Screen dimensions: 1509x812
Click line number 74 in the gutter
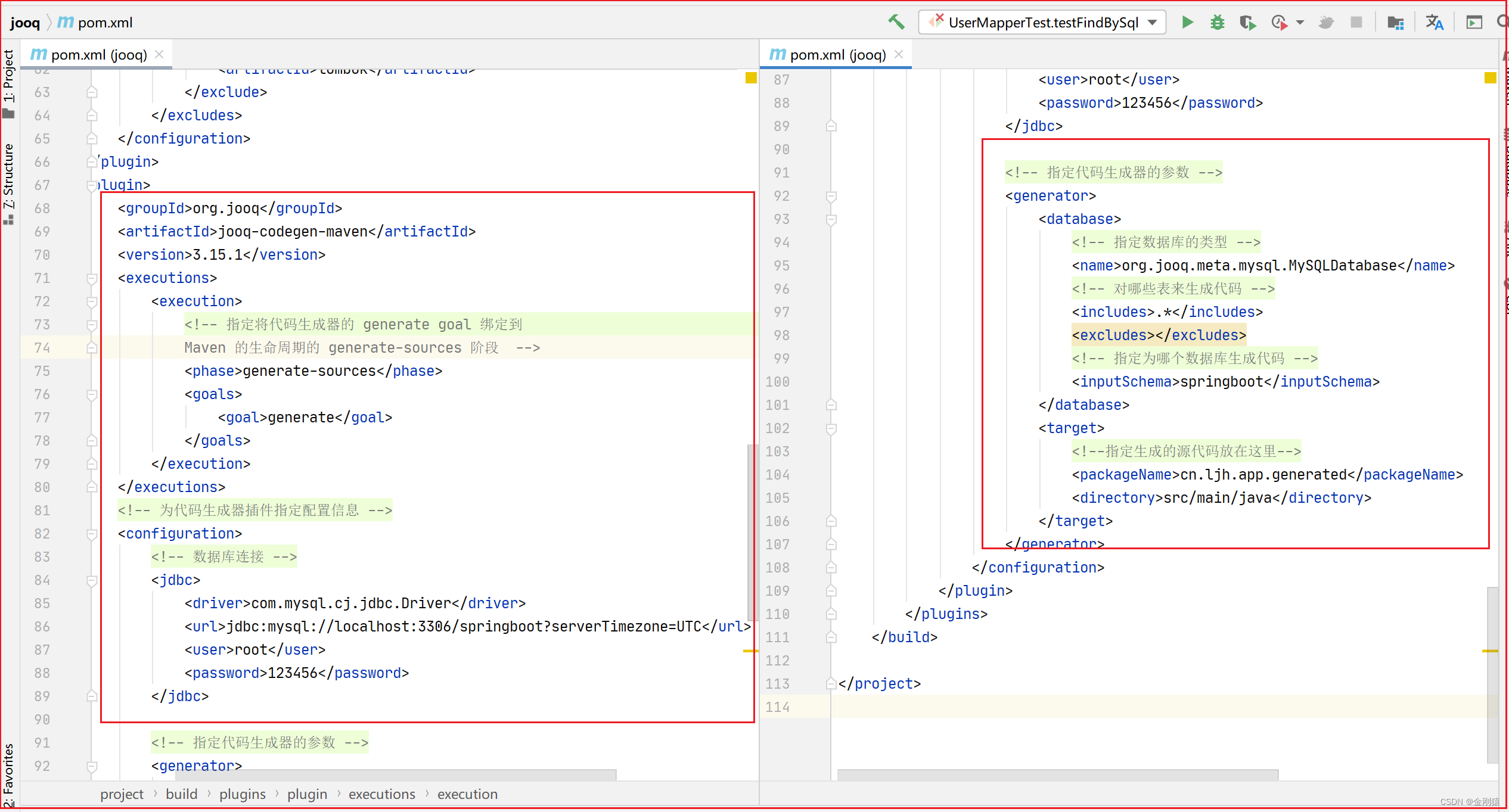(42, 347)
